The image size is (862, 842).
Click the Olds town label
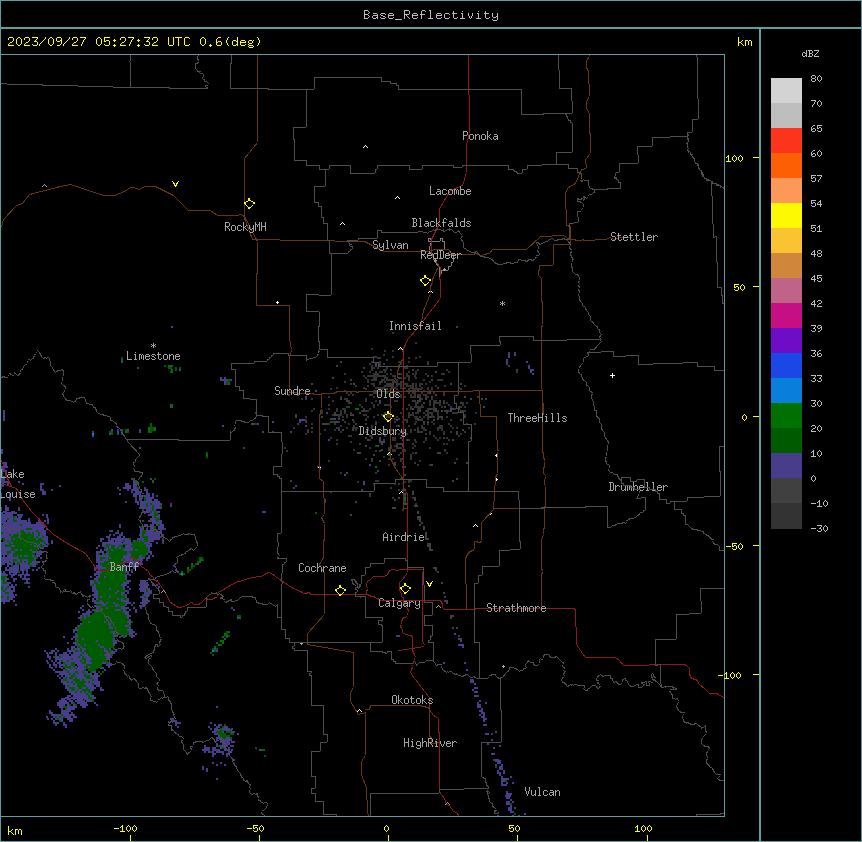click(388, 394)
